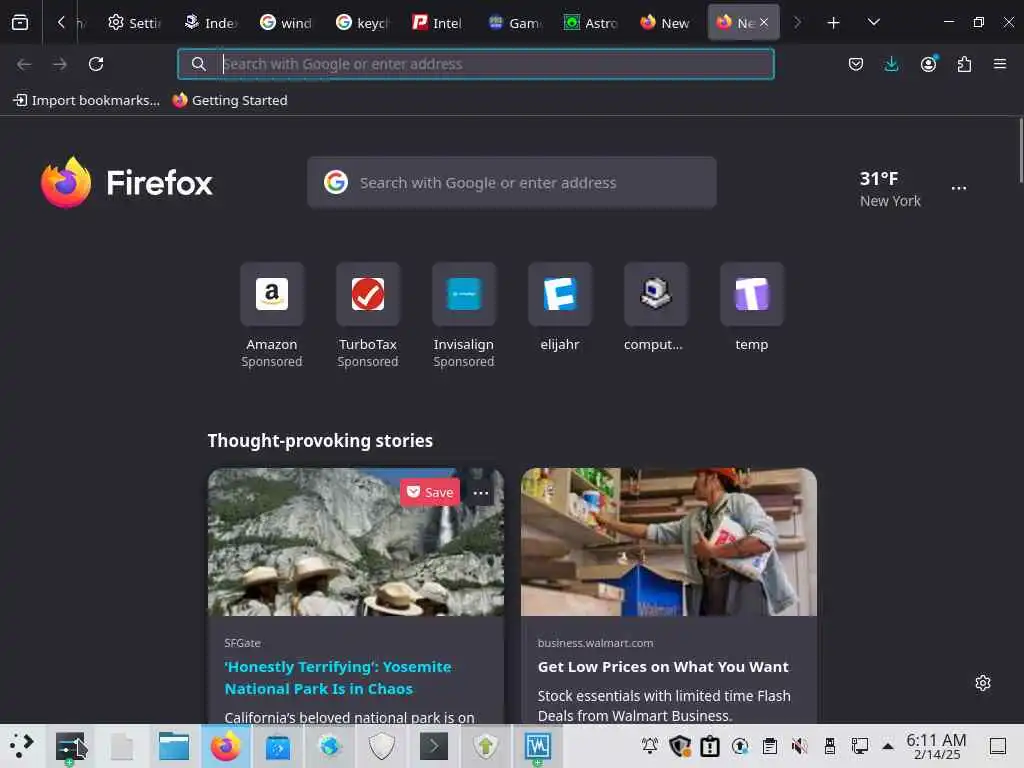Click the Google search box on page
This screenshot has width=1024, height=768.
tap(511, 183)
